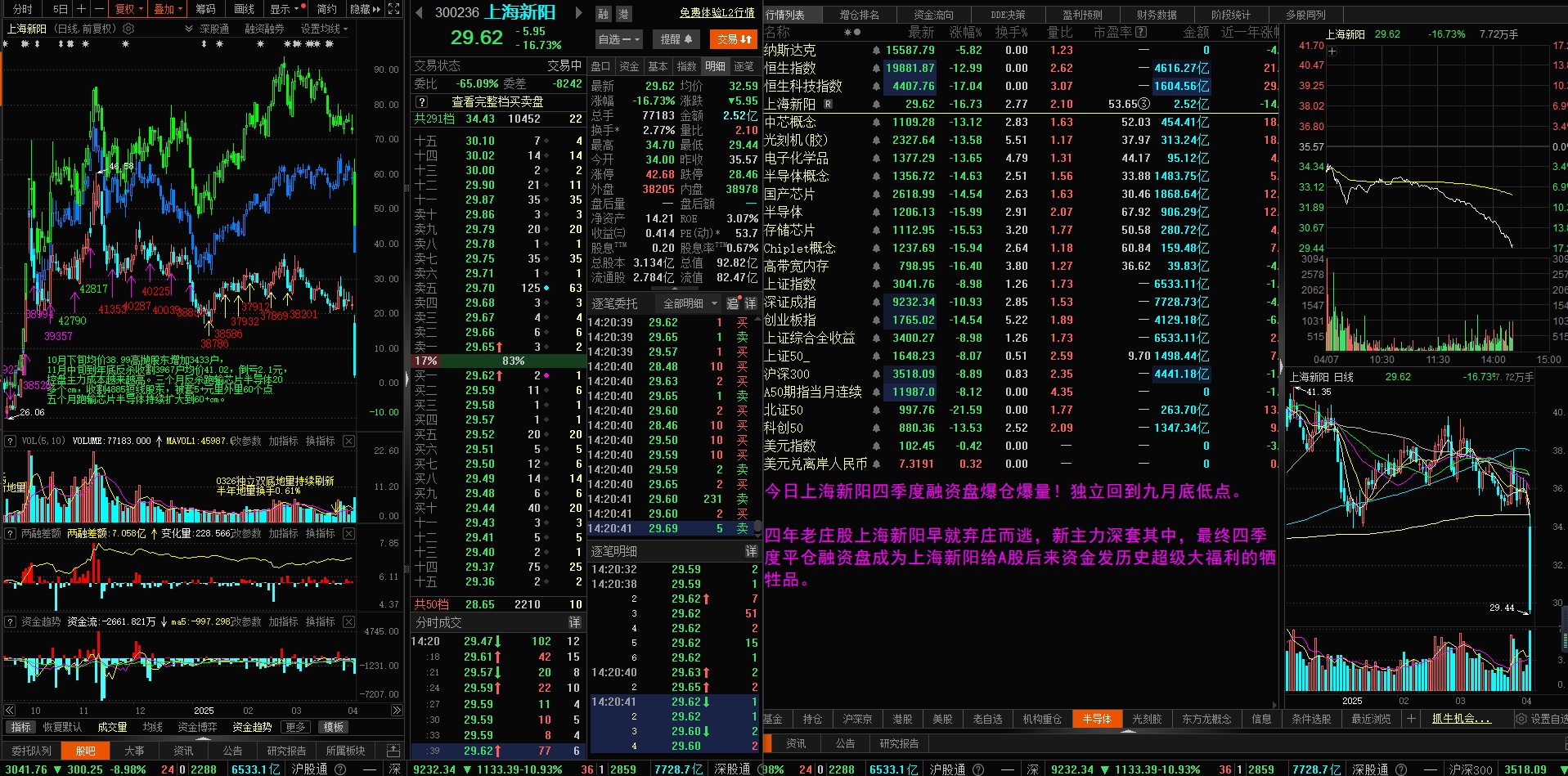Image resolution: width=1568 pixels, height=776 pixels.
Task: Open help icon for VOL indicator
Action: point(11,441)
